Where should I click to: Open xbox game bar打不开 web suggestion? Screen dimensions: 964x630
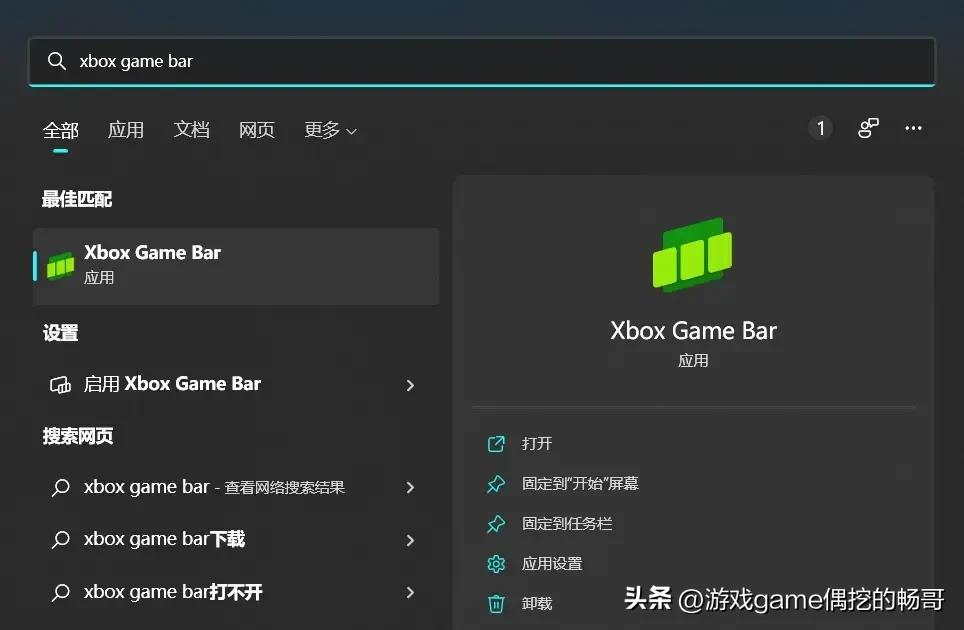click(x=236, y=593)
